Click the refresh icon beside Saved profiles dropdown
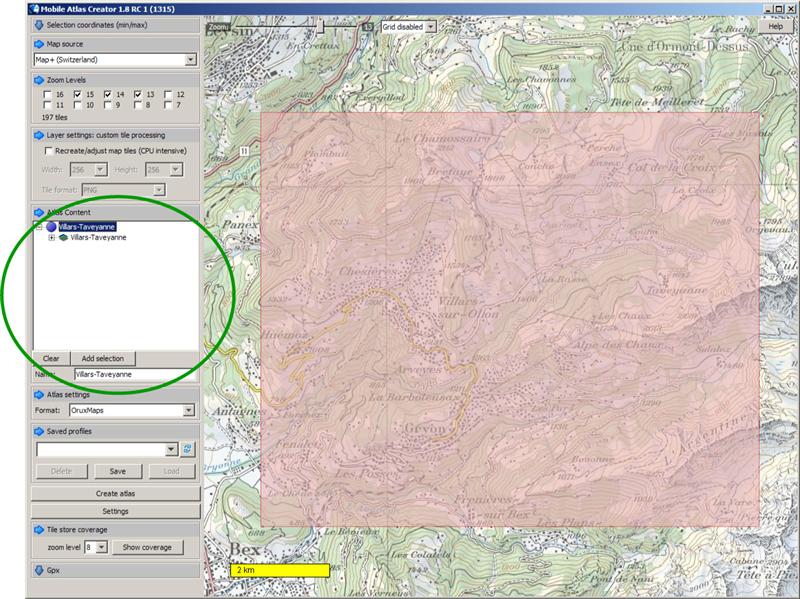Viewport: 800px width, 599px height. 187,450
